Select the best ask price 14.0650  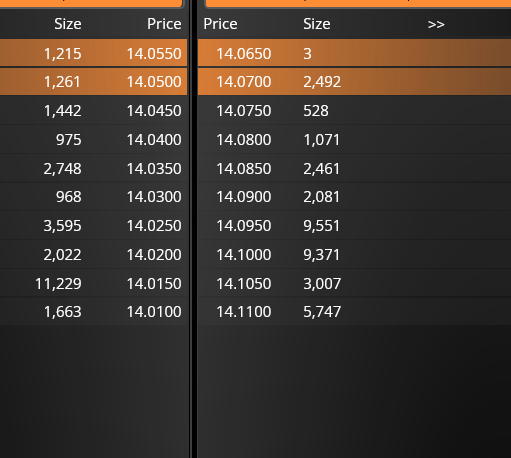(244, 54)
